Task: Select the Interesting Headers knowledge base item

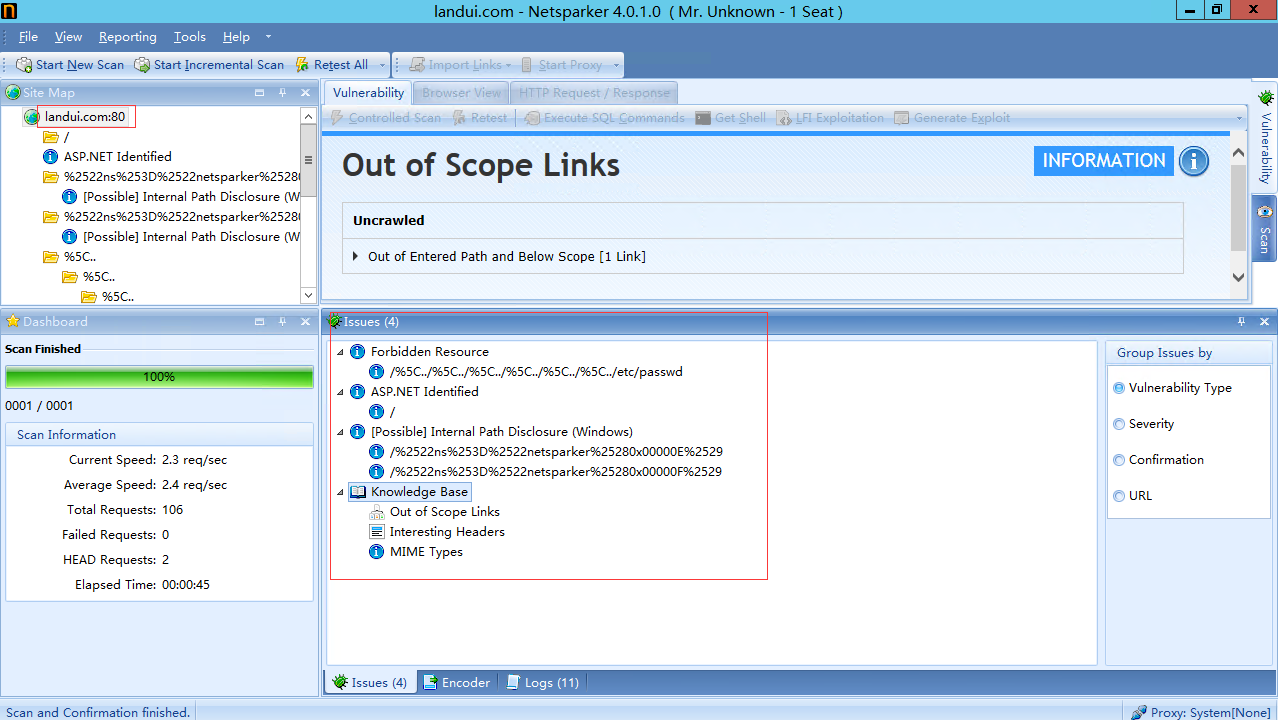Action: click(x=446, y=532)
